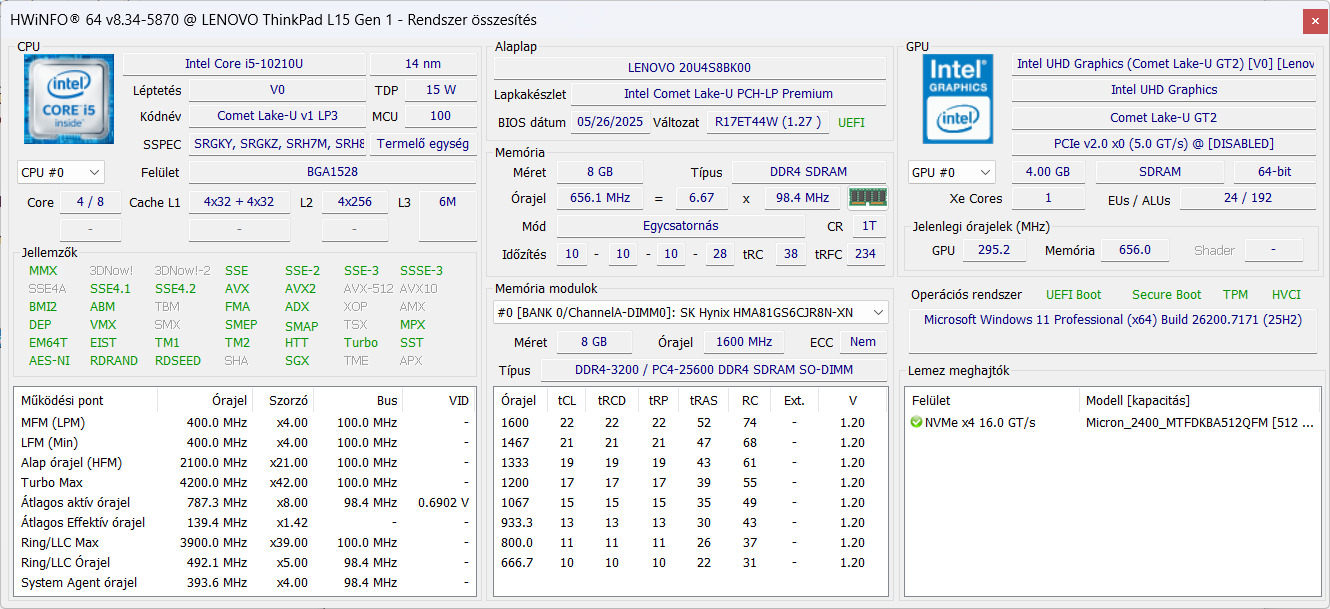
Task: Select the System Agent órajel row
Action: click(x=246, y=583)
